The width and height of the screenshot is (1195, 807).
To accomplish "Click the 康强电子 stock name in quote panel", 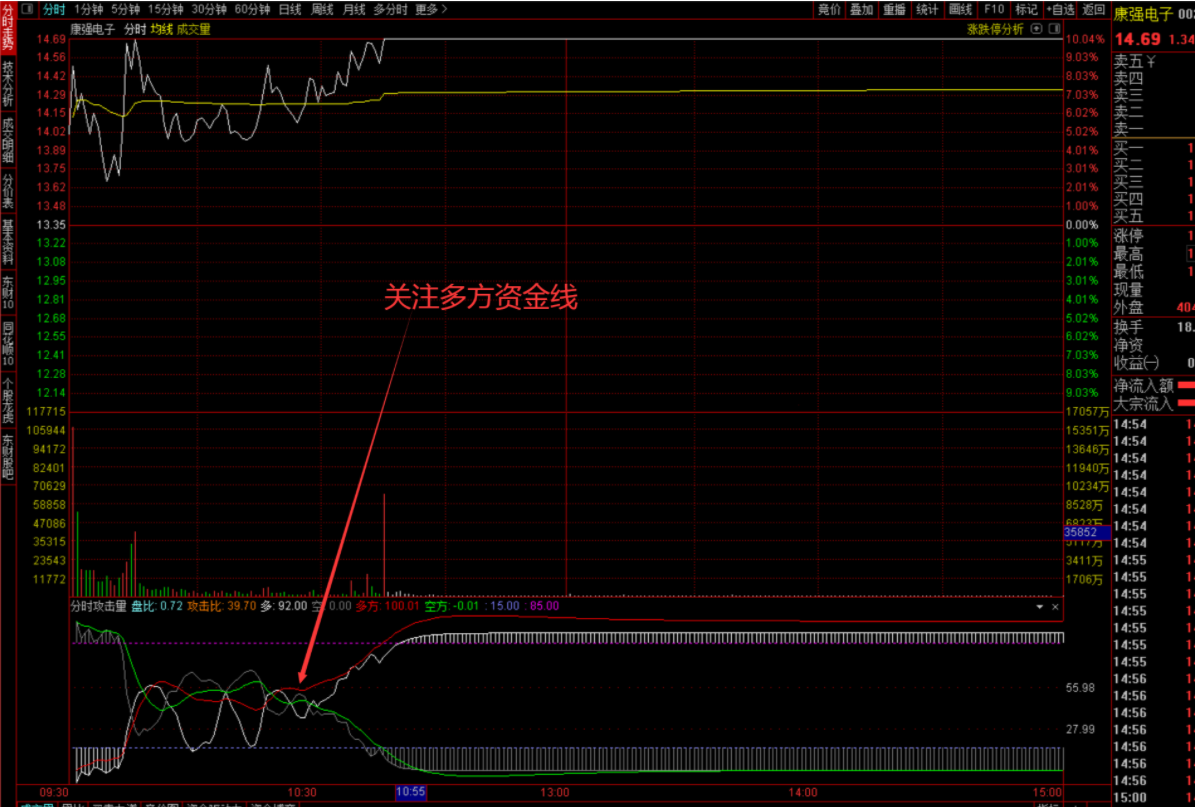I will pos(1143,14).
